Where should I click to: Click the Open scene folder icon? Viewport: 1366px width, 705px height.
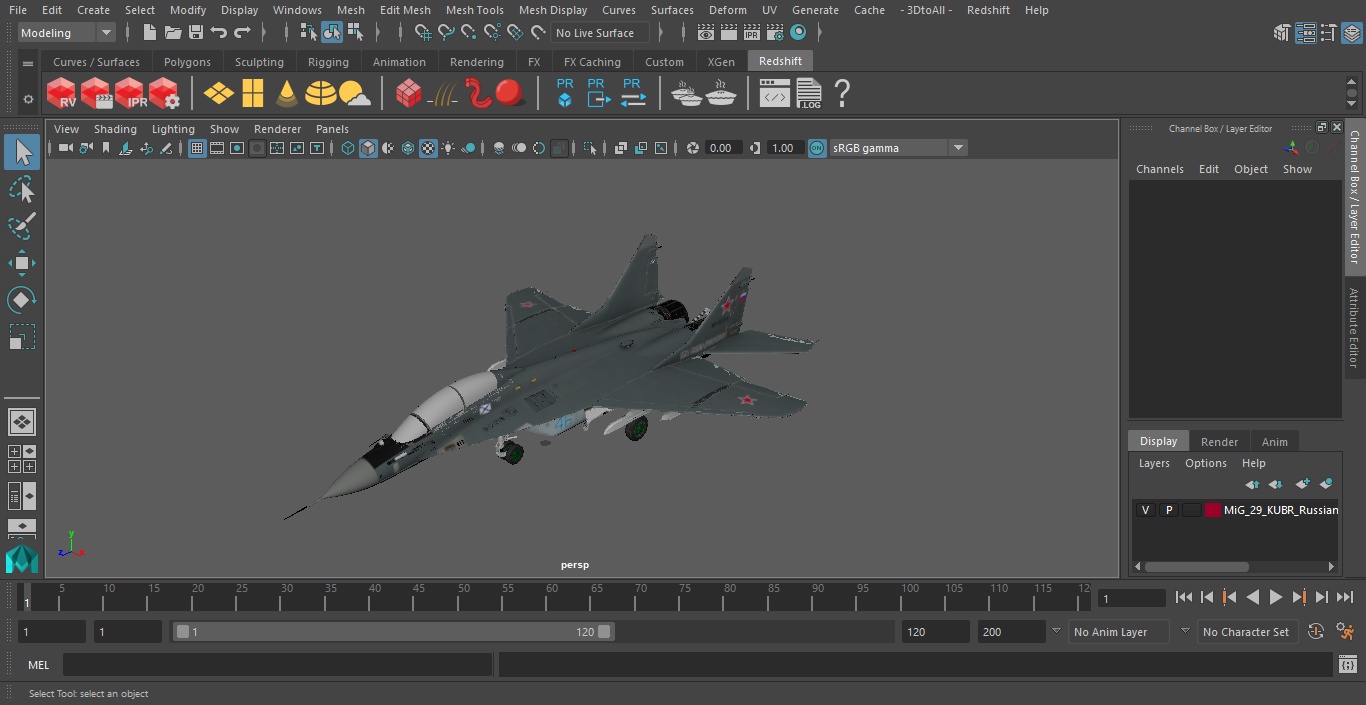pyautogui.click(x=173, y=33)
